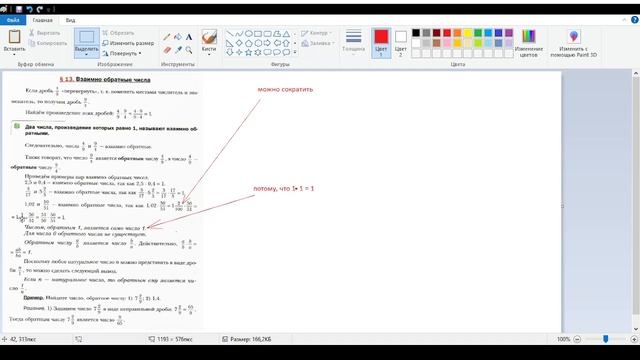
Task: Select the Text tool letter A
Action: (x=189, y=37)
